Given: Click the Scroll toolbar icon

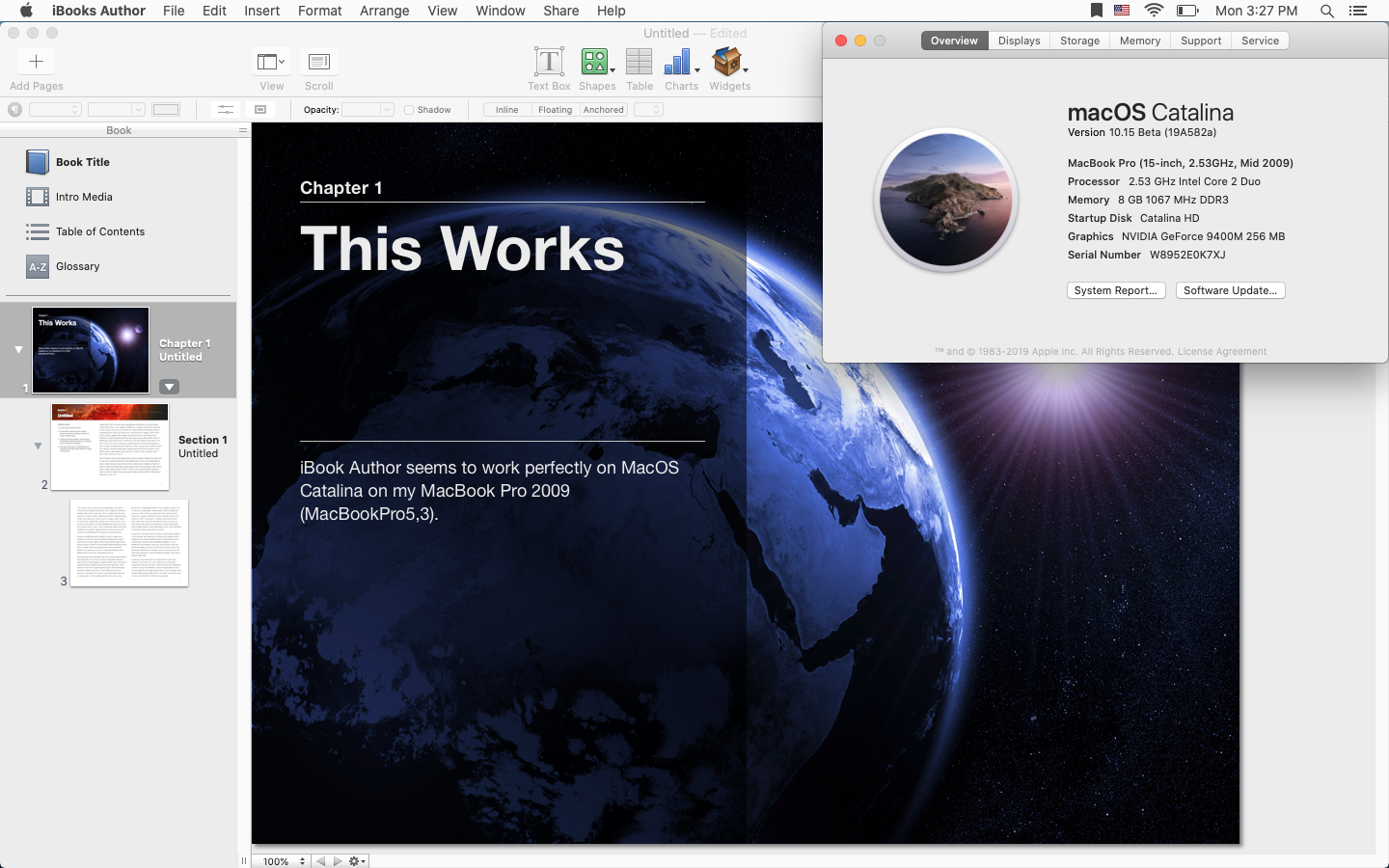Looking at the screenshot, I should (x=318, y=62).
